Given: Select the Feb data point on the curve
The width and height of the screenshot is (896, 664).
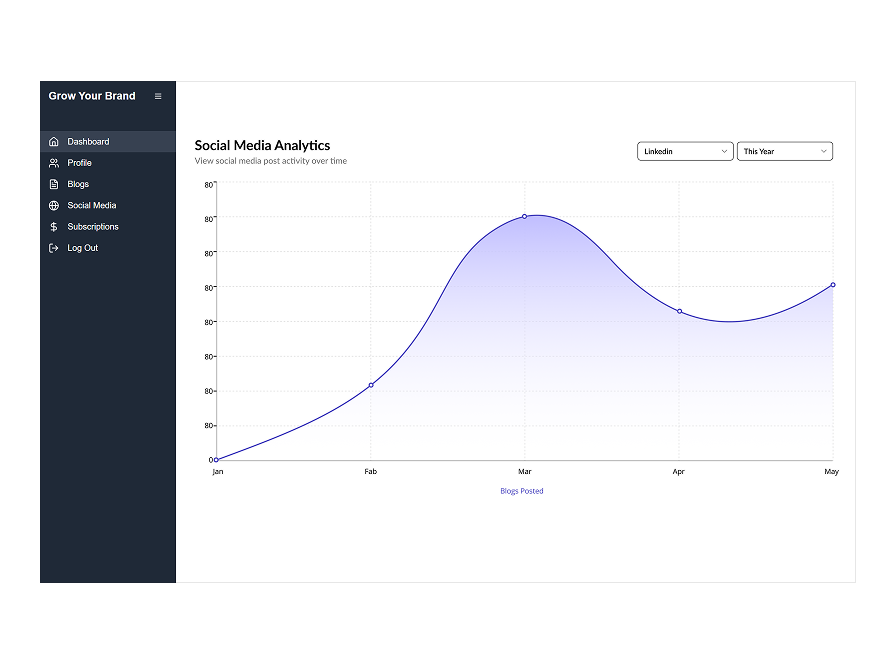Looking at the screenshot, I should (371, 385).
